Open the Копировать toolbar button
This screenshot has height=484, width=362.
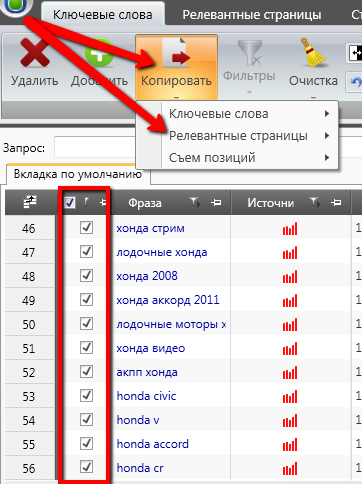(x=176, y=68)
